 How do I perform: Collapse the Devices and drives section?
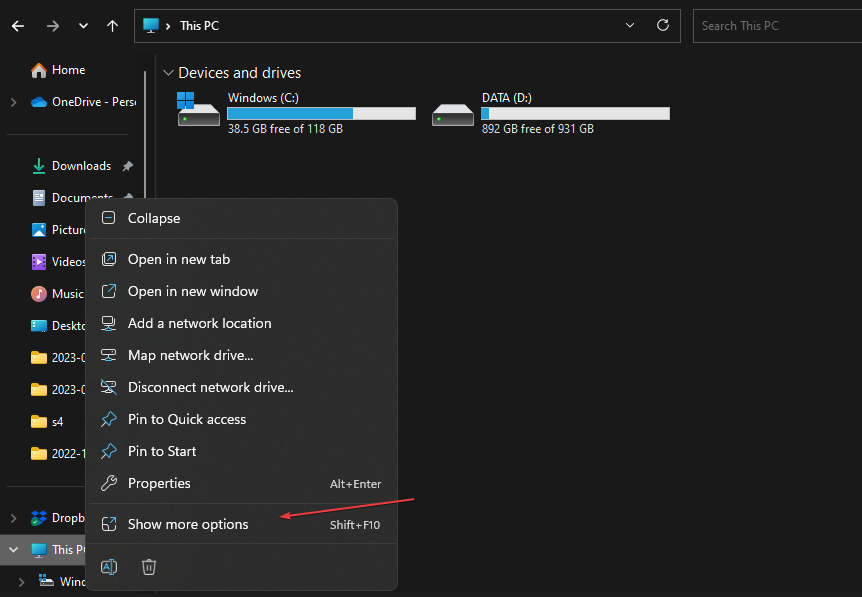pos(168,72)
